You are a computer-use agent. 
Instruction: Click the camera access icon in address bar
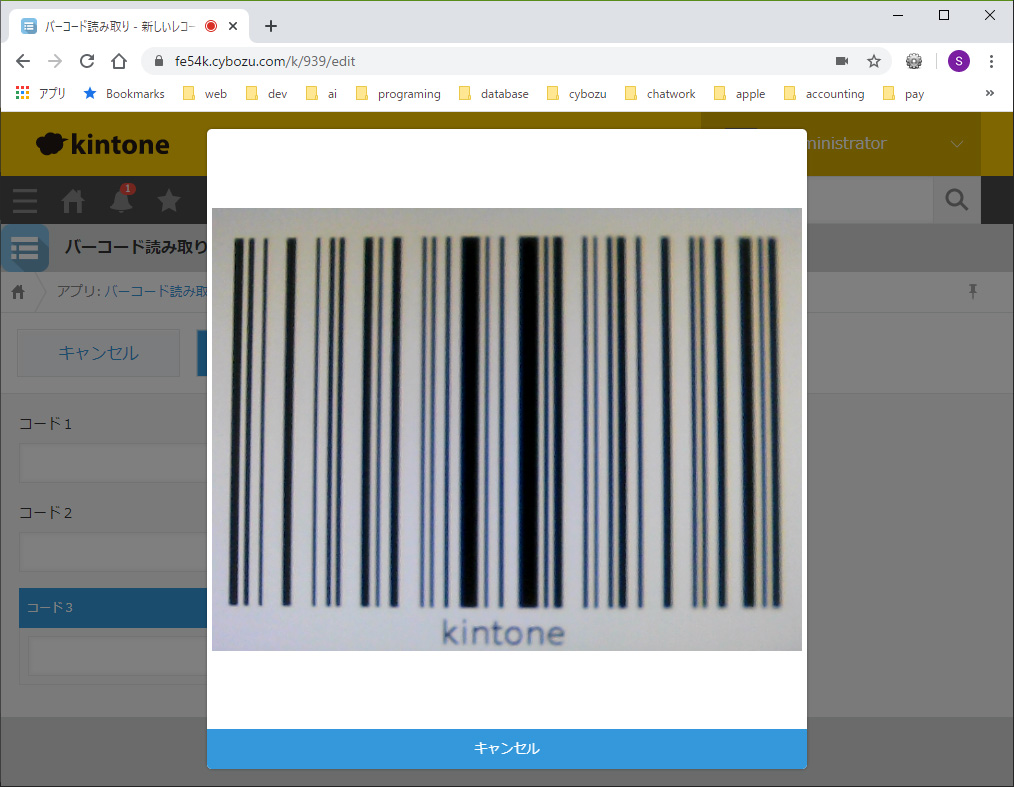point(842,61)
